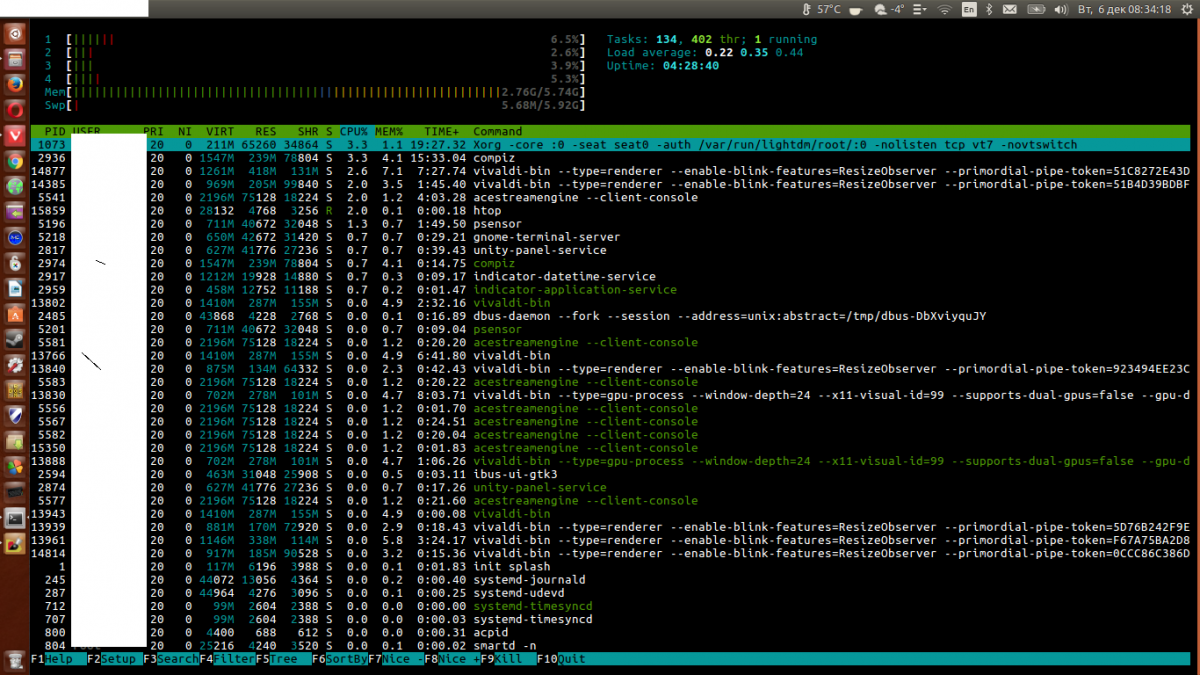The height and width of the screenshot is (675, 1200).
Task: Launch Opera from the dock
Action: point(15,109)
